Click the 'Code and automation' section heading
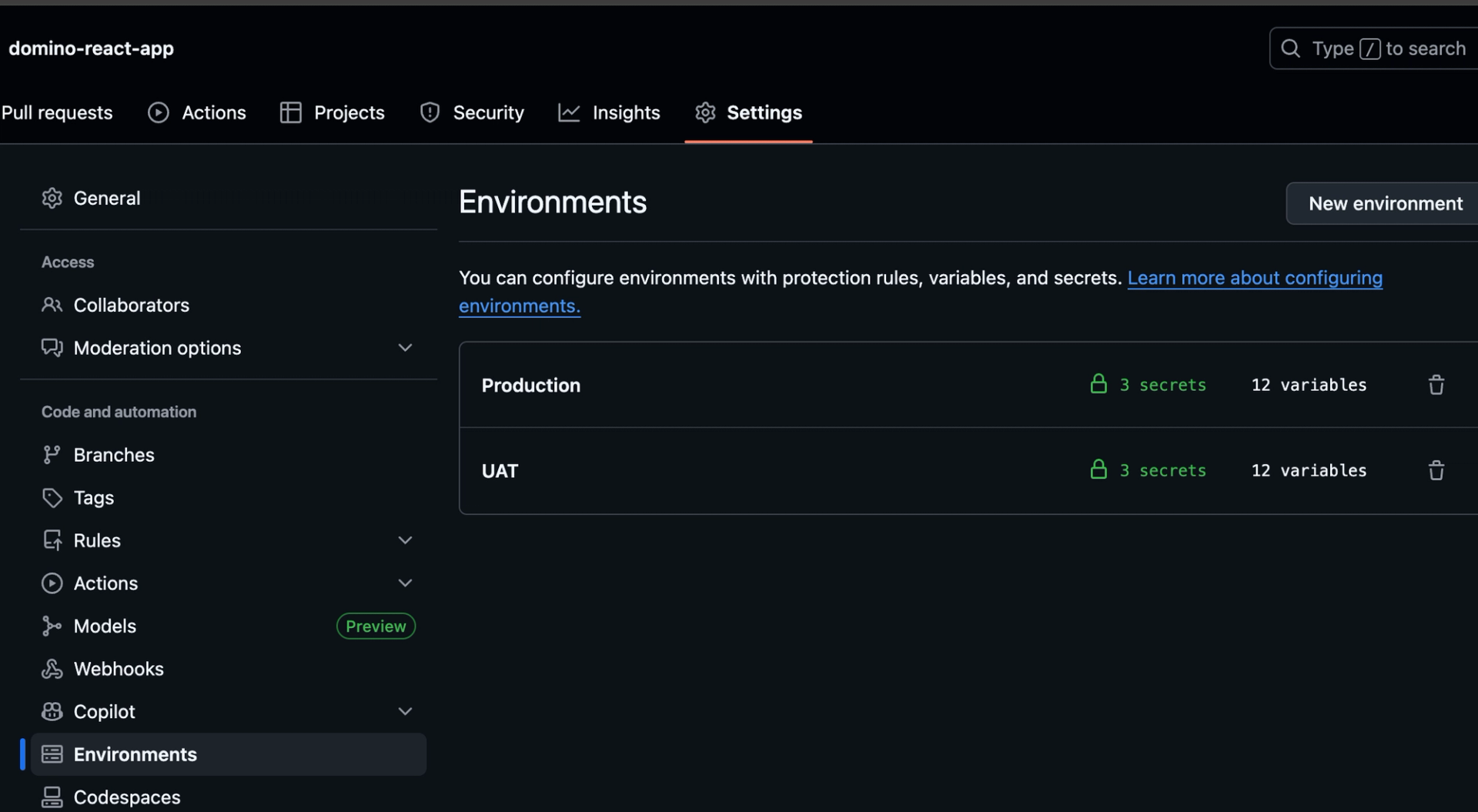The image size is (1478, 812). [x=119, y=412]
